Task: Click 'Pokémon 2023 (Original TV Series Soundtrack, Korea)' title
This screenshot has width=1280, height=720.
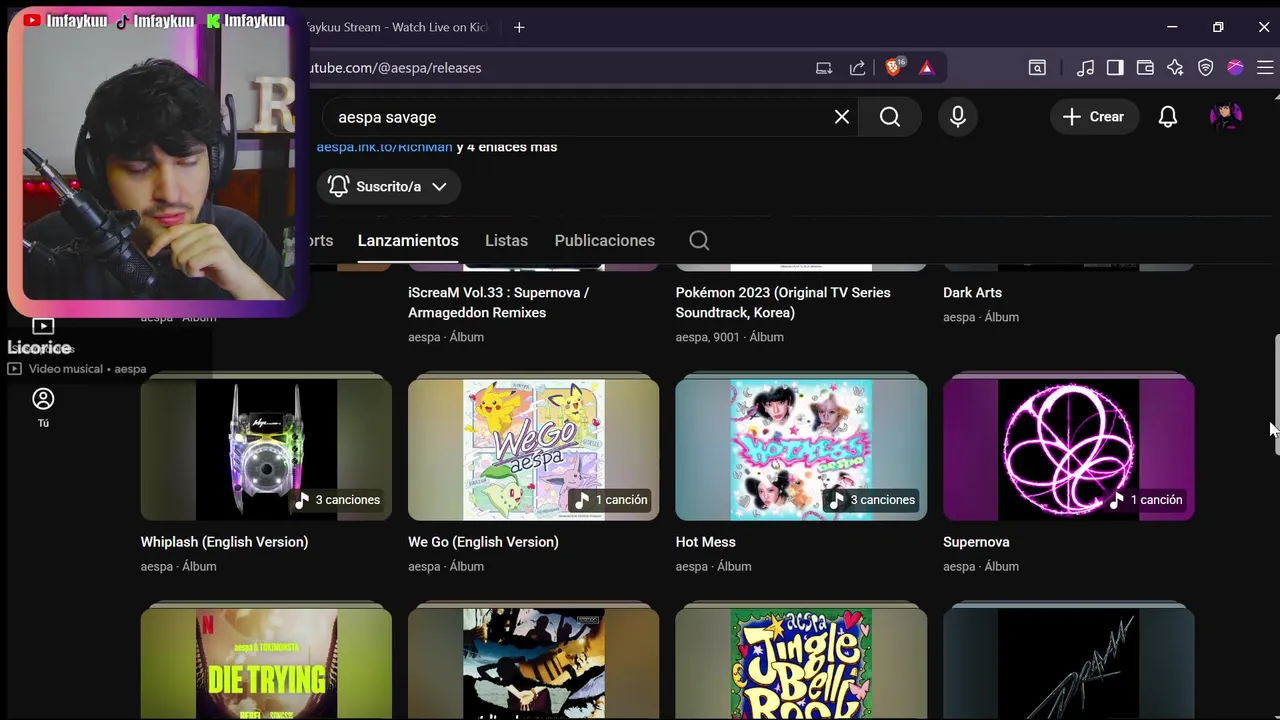Action: point(783,303)
